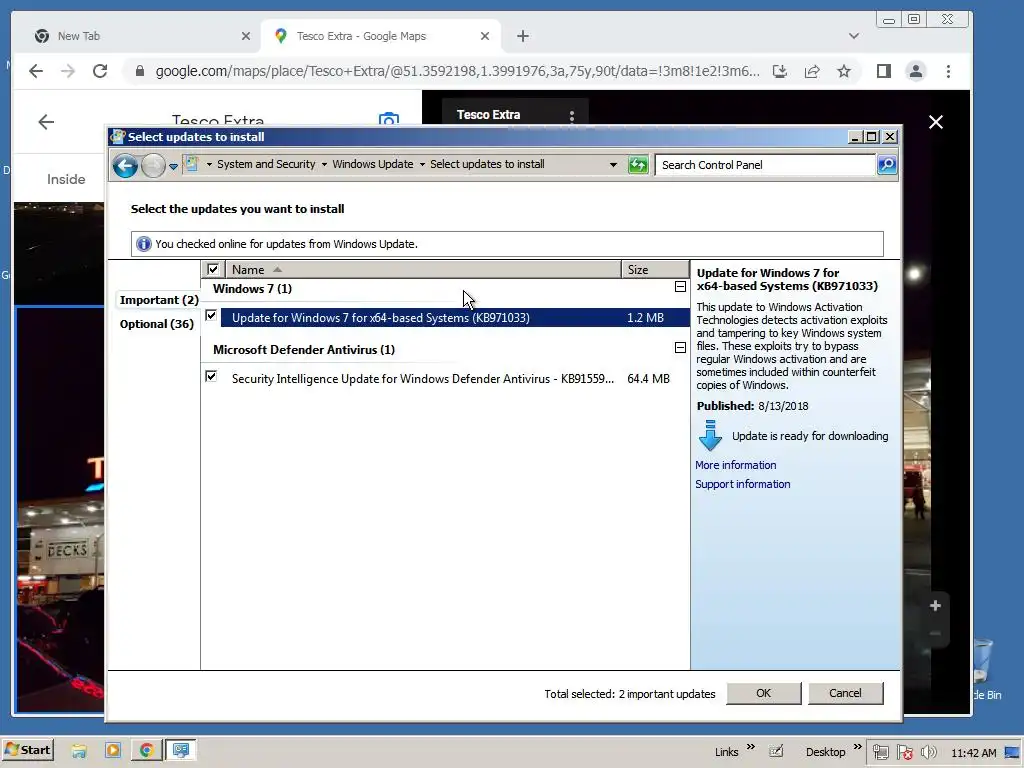Click the Control Panel address bar icon
Viewport: 1024px width, 768px height.
[191, 164]
